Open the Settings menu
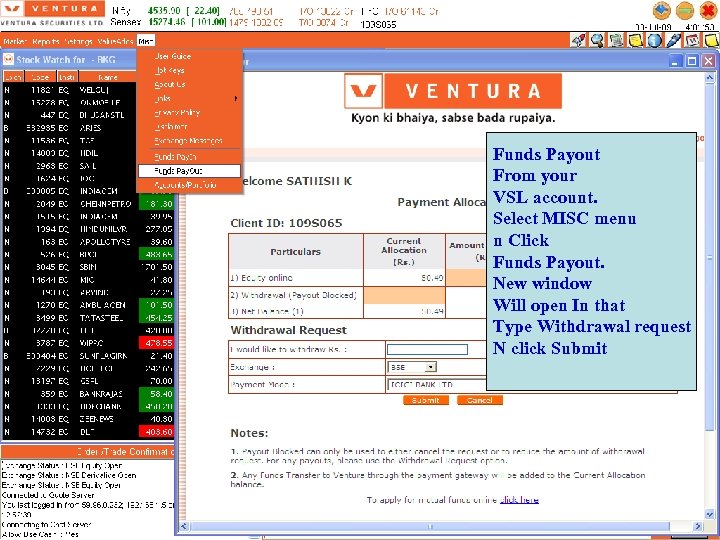720x540 pixels. click(x=78, y=41)
